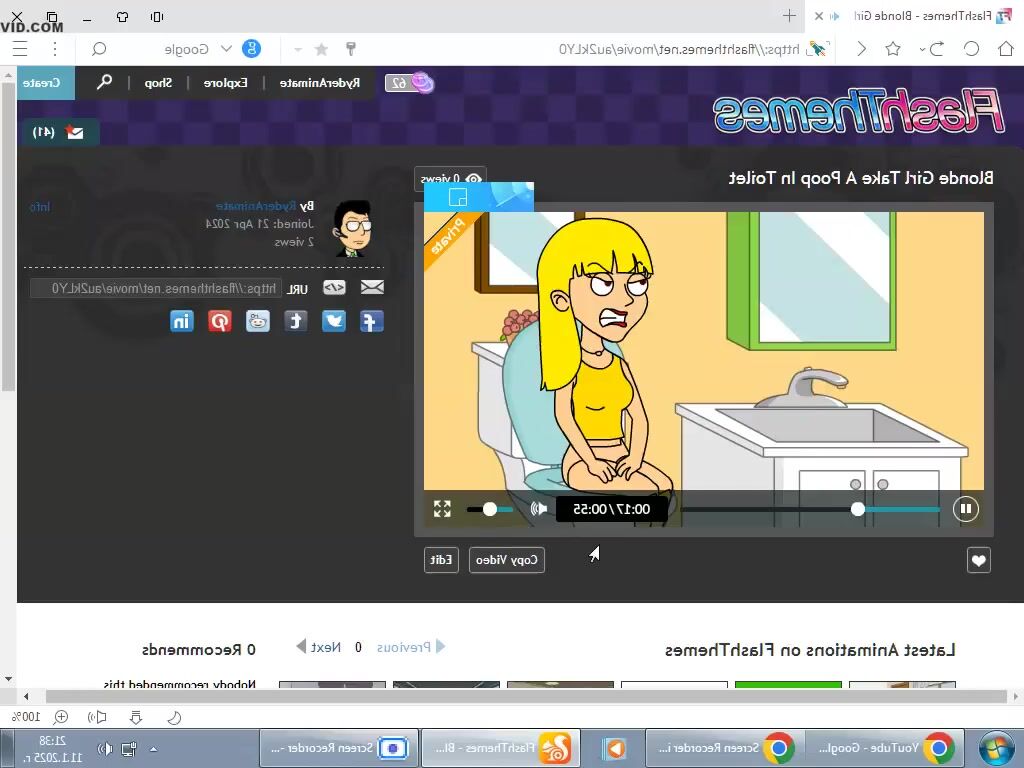Open a new tab with the plus button
Screen dimensions: 1024x768
click(789, 16)
